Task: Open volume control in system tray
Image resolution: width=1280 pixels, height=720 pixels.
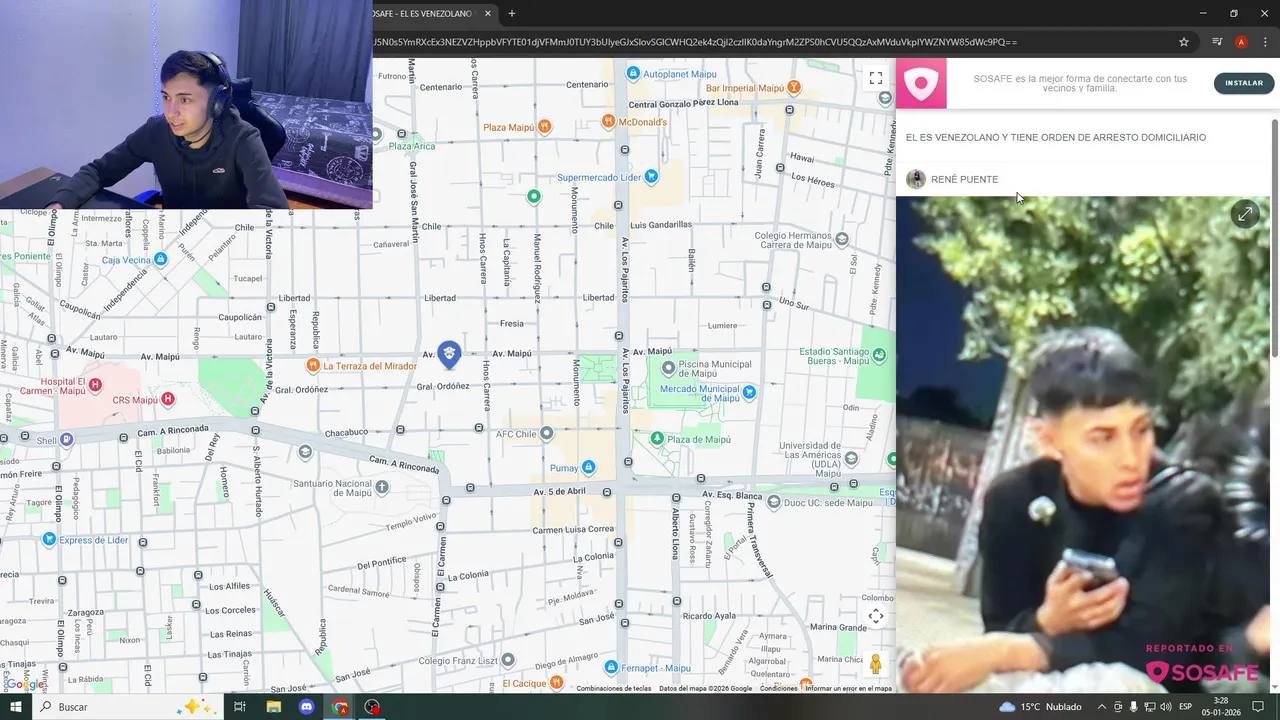Action: pos(1166,707)
